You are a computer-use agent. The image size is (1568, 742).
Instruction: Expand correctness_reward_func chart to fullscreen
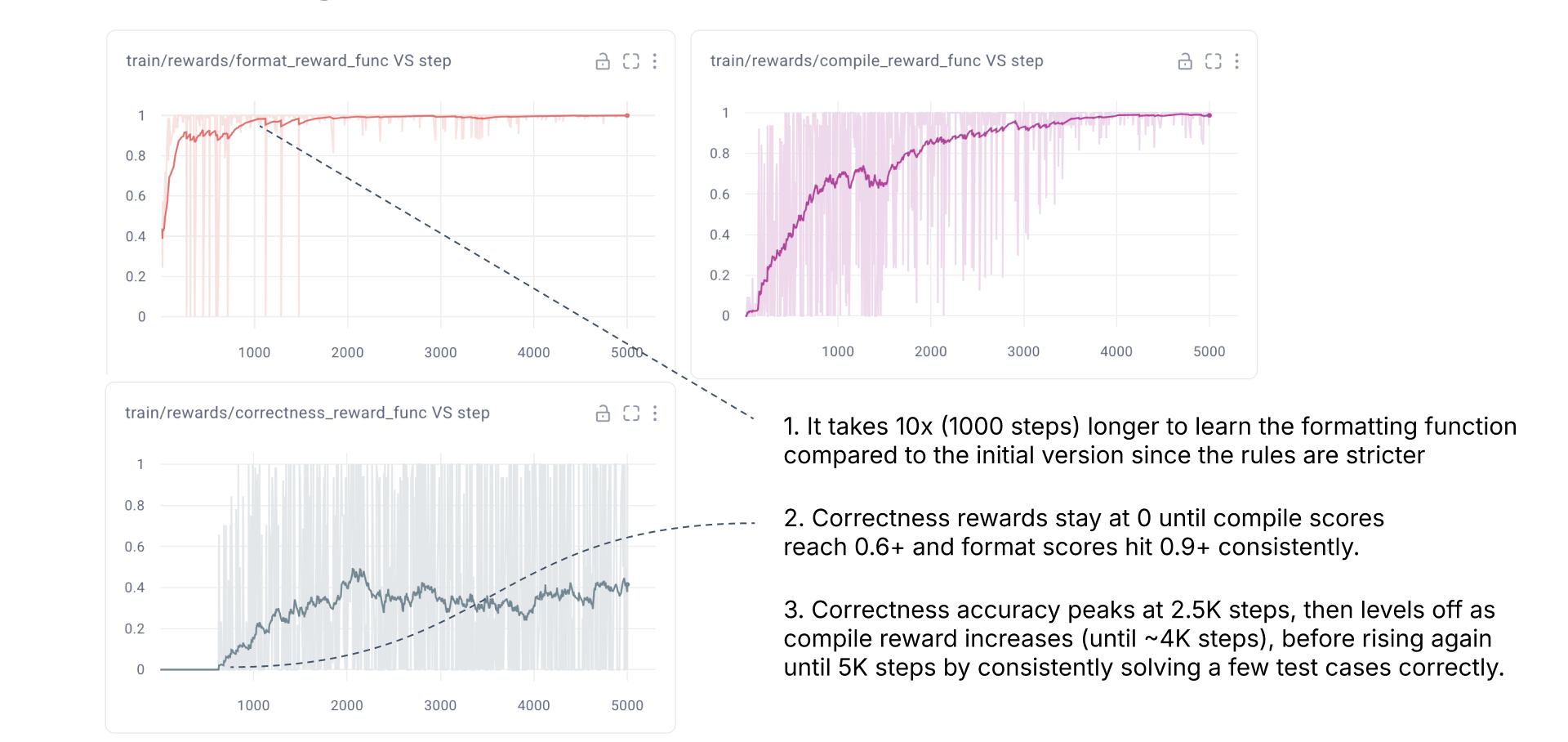(x=631, y=413)
